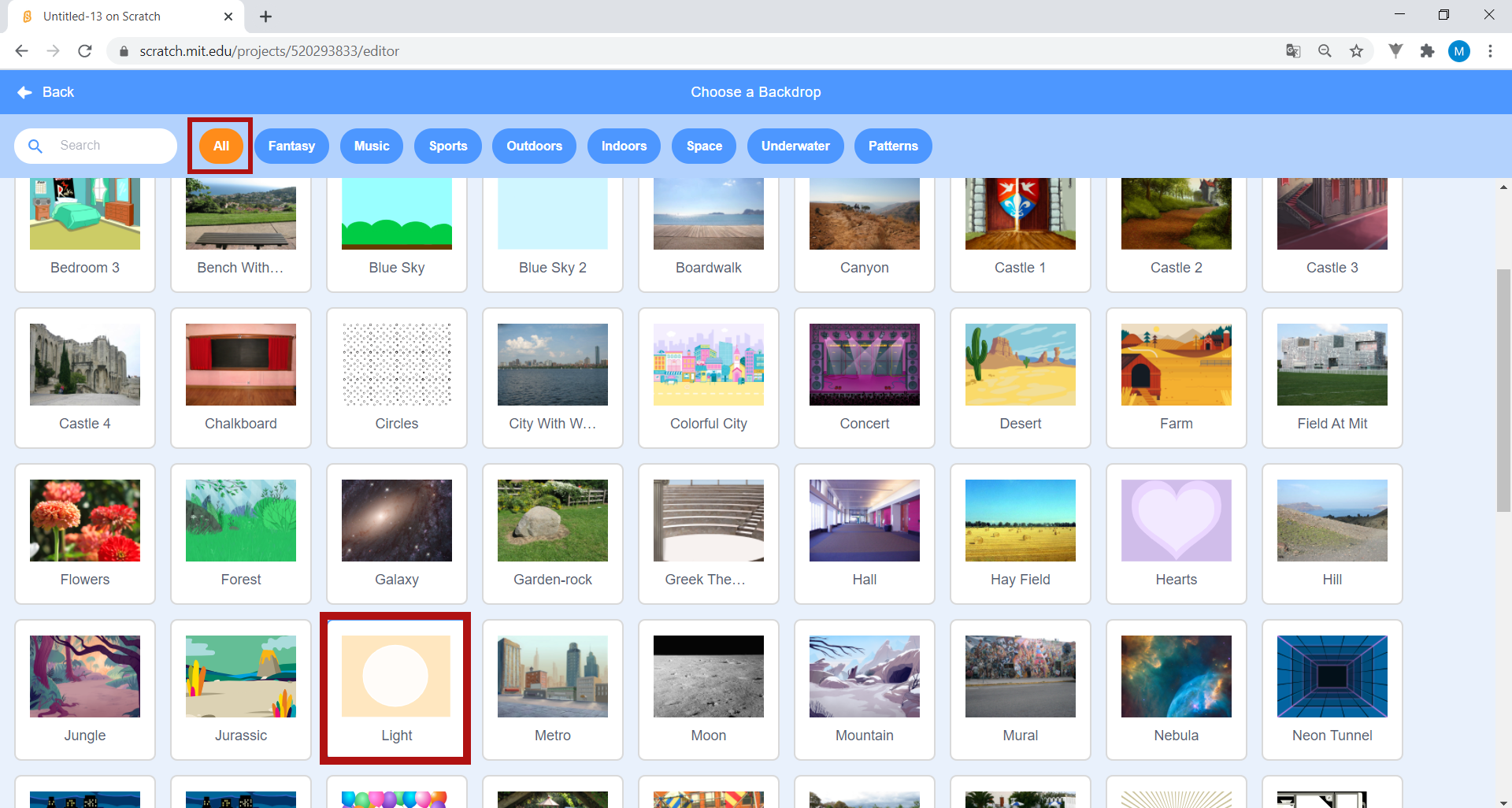Choose the Greek Theater backdrop

pos(709,534)
